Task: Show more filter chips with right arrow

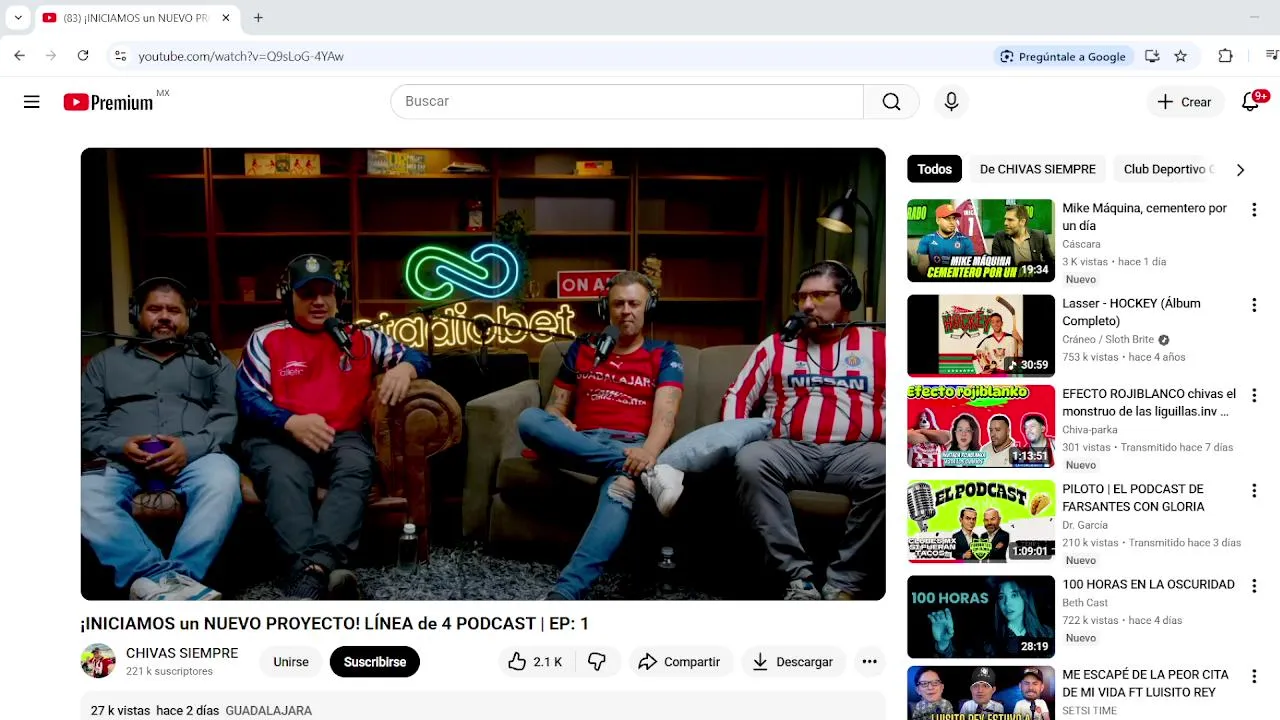Action: pos(1240,170)
